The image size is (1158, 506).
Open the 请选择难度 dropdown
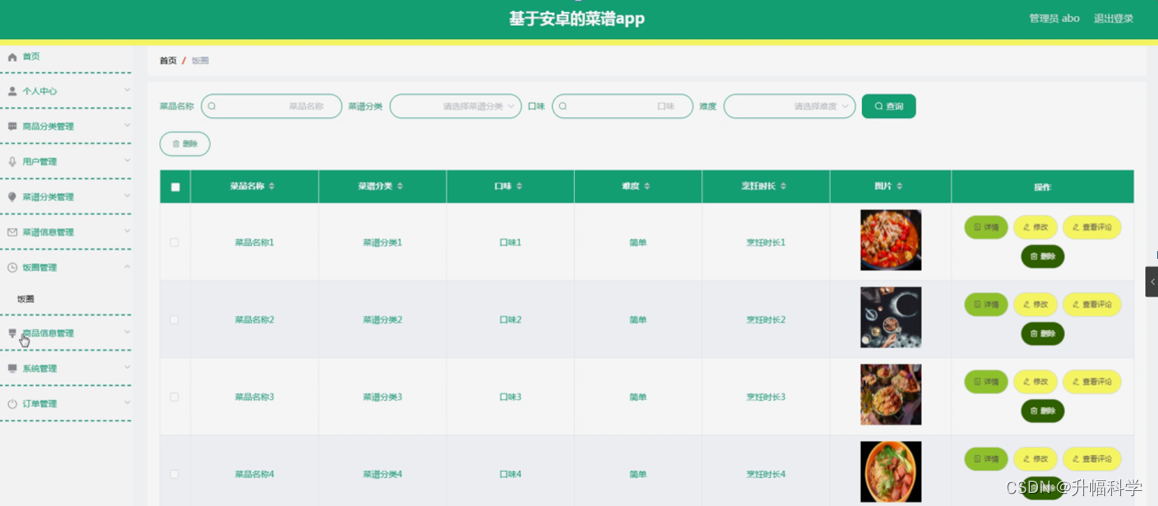click(x=789, y=106)
